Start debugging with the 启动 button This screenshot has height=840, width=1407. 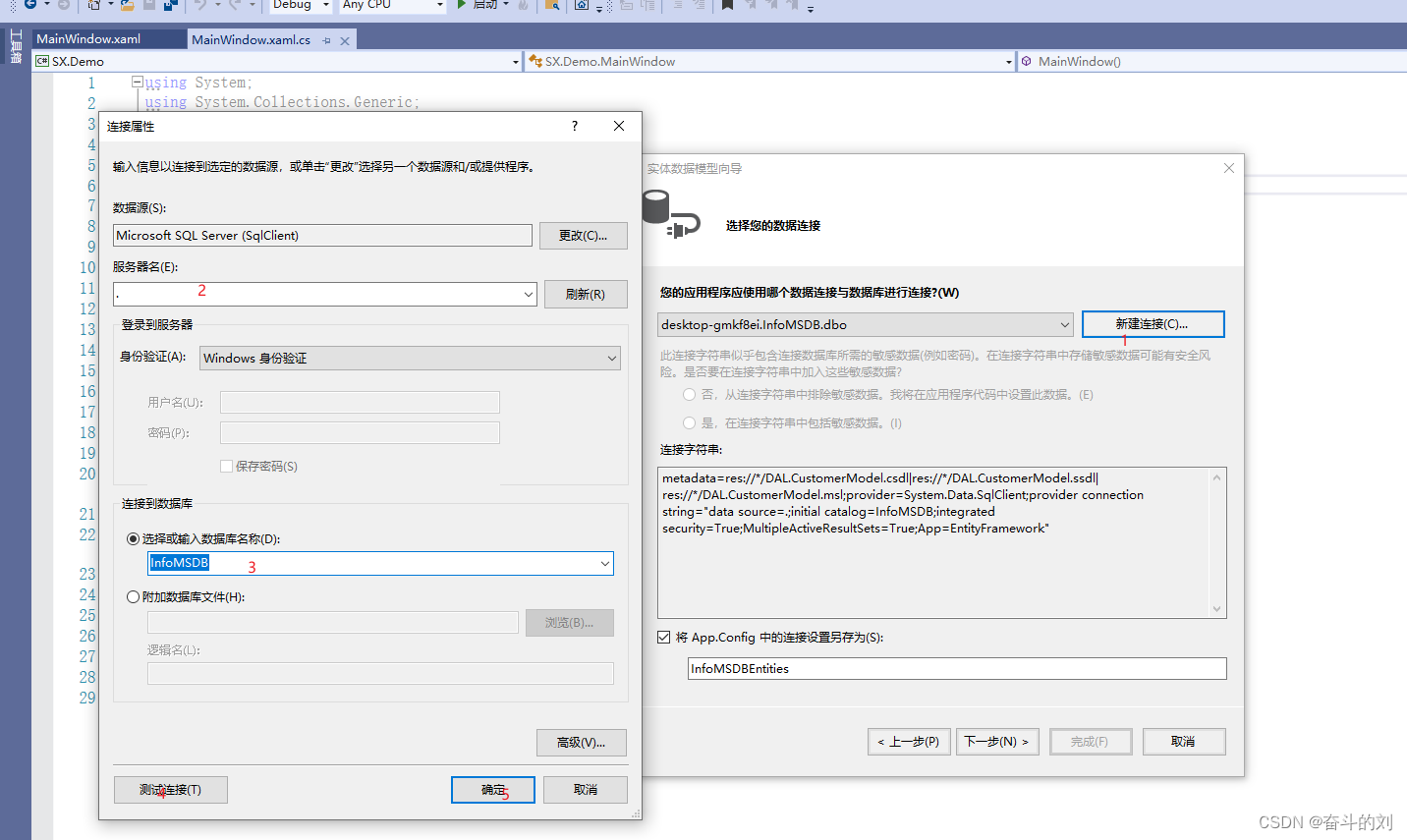pos(480,8)
